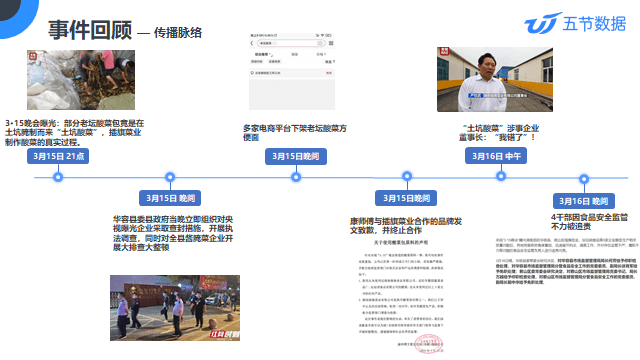Click timeline dot beneath 3月15日 21点
This screenshot has height=360, width=640.
pyautogui.click(x=58, y=177)
